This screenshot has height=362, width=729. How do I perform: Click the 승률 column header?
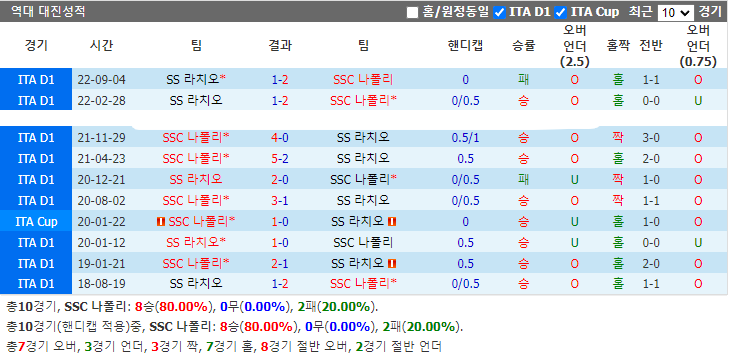[524, 46]
